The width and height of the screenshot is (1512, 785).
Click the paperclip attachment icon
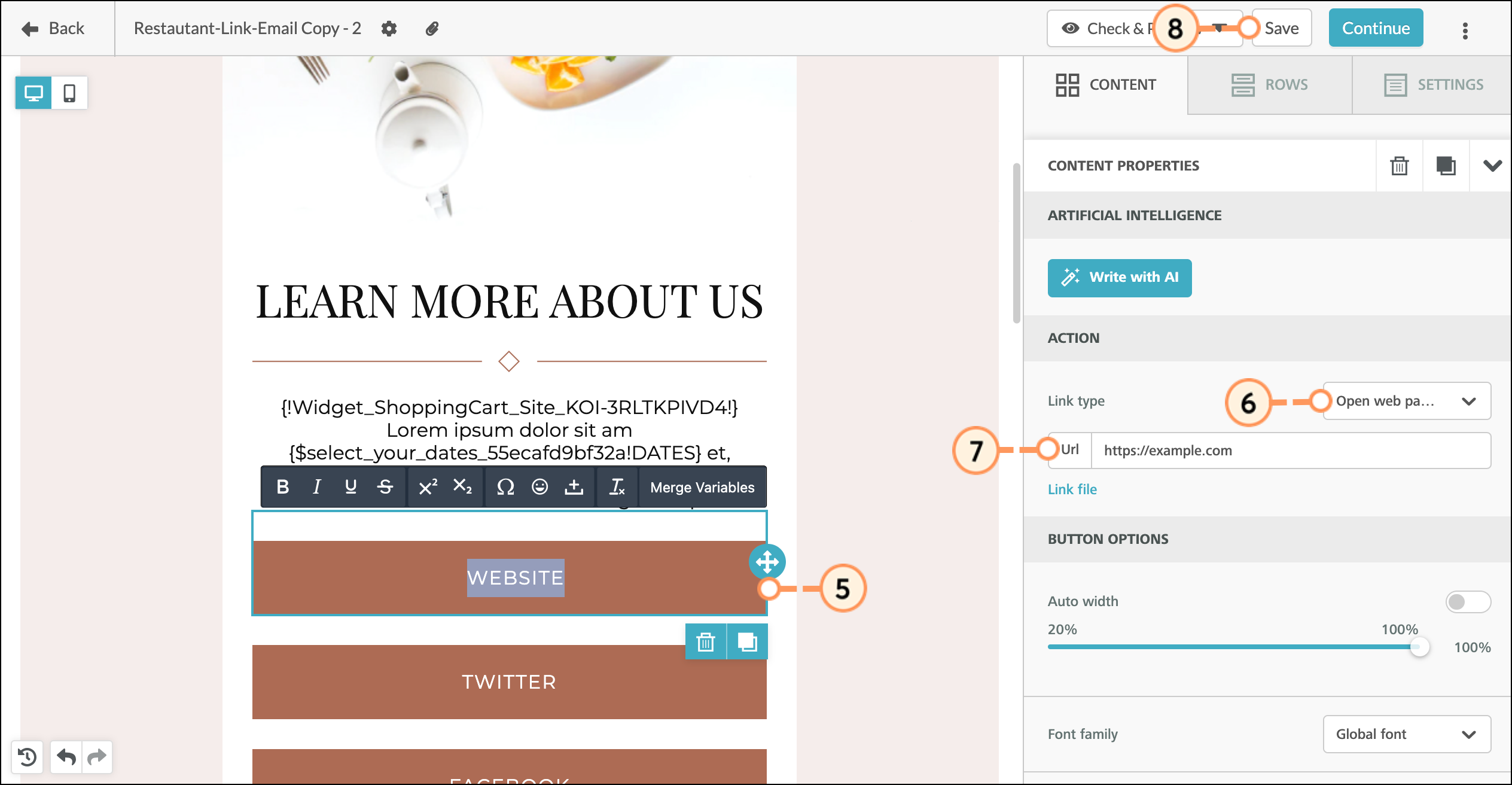pyautogui.click(x=432, y=28)
